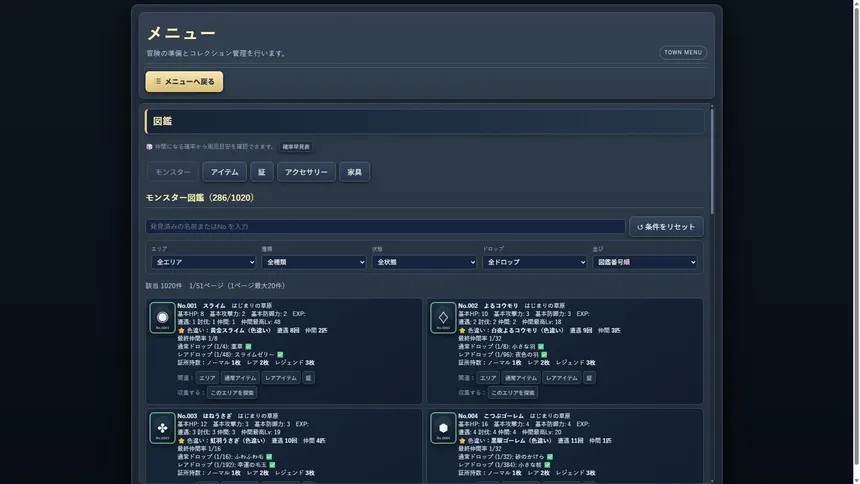This screenshot has height=484, width=860.
Task: Switch to the アイテム tab
Action: (224, 172)
